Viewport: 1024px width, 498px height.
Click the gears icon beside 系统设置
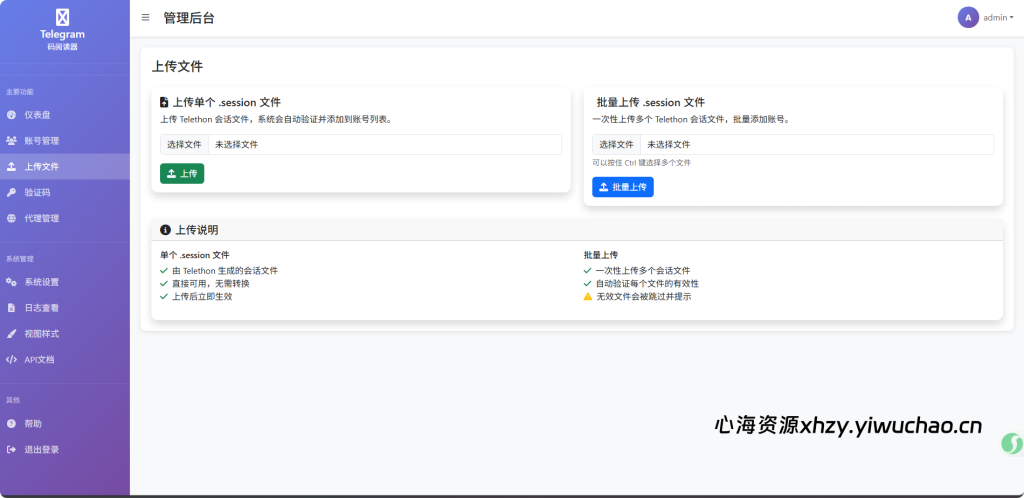pos(11,282)
